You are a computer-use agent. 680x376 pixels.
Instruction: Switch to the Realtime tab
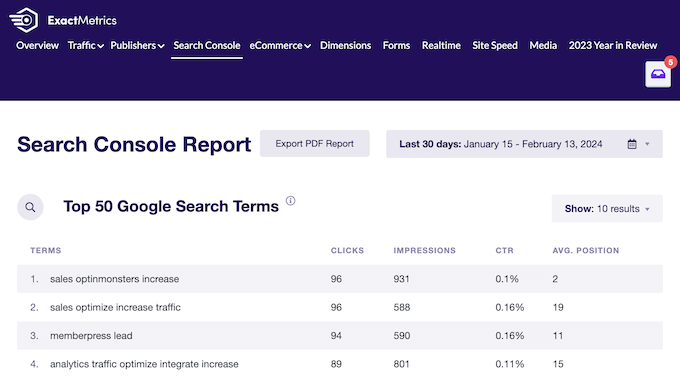tap(441, 46)
